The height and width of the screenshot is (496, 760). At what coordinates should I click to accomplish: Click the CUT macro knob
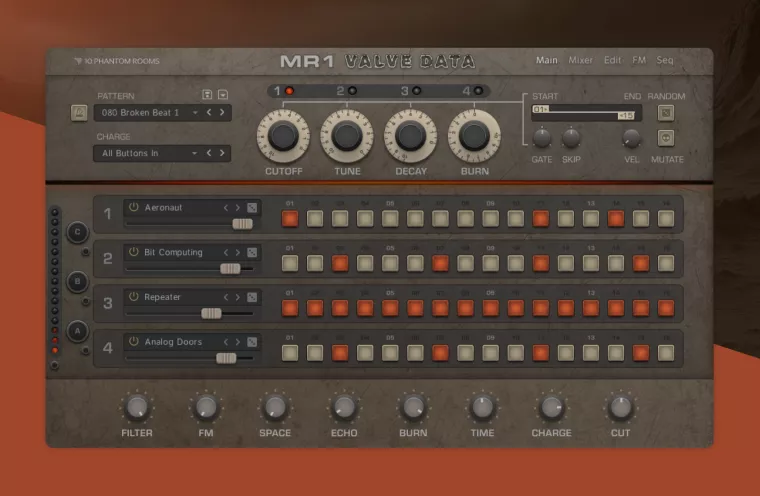click(x=620, y=407)
